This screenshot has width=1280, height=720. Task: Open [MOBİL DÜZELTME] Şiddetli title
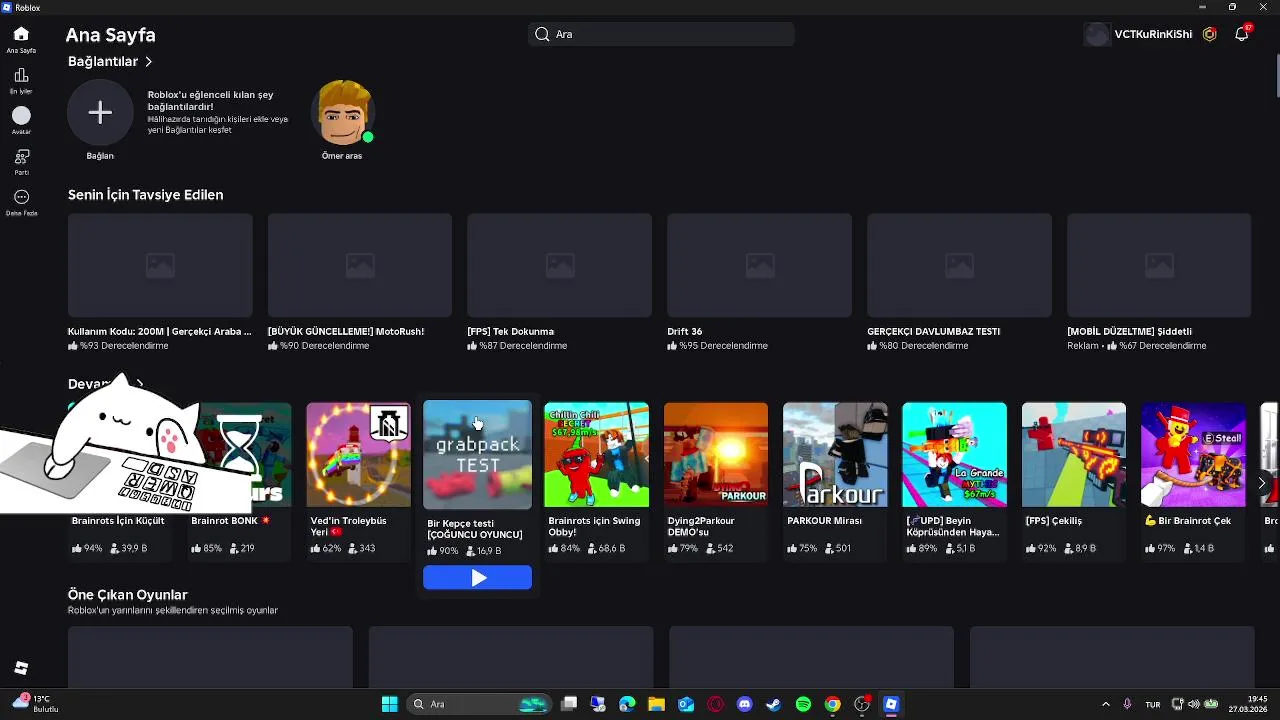point(1129,331)
